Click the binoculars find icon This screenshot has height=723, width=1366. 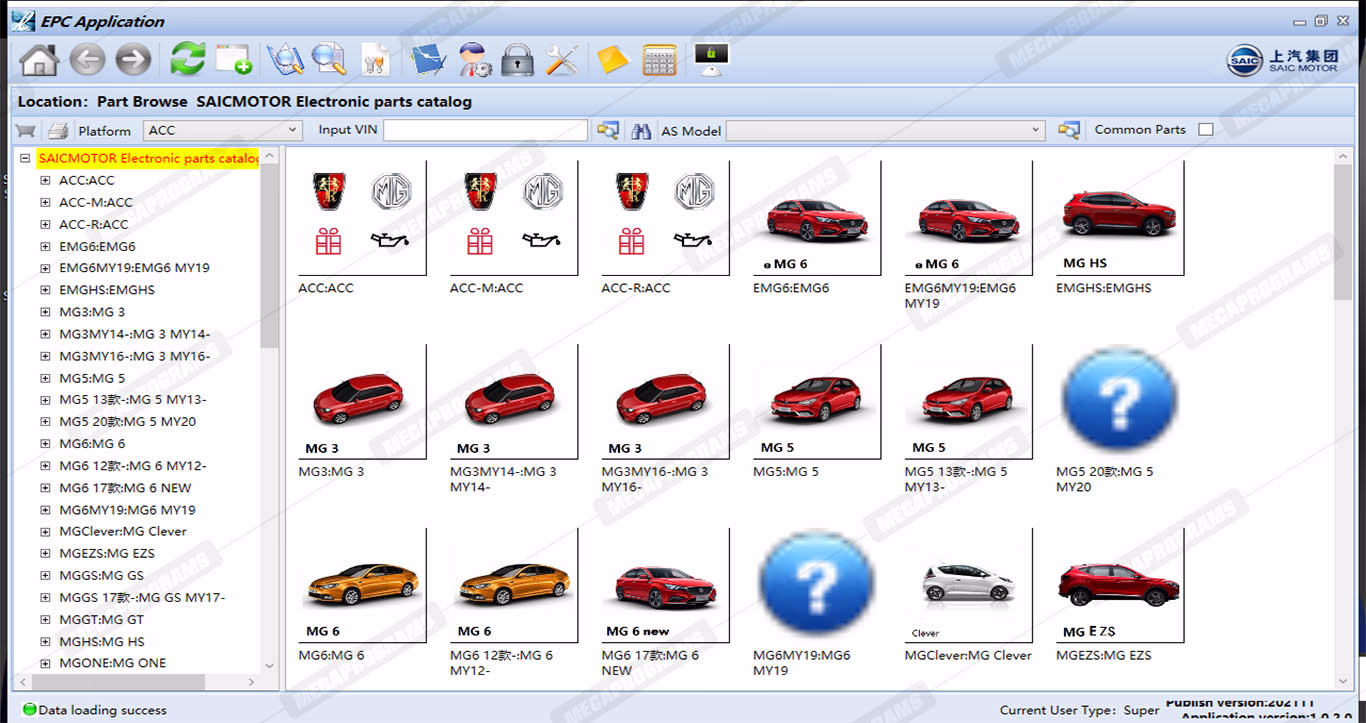coord(642,130)
